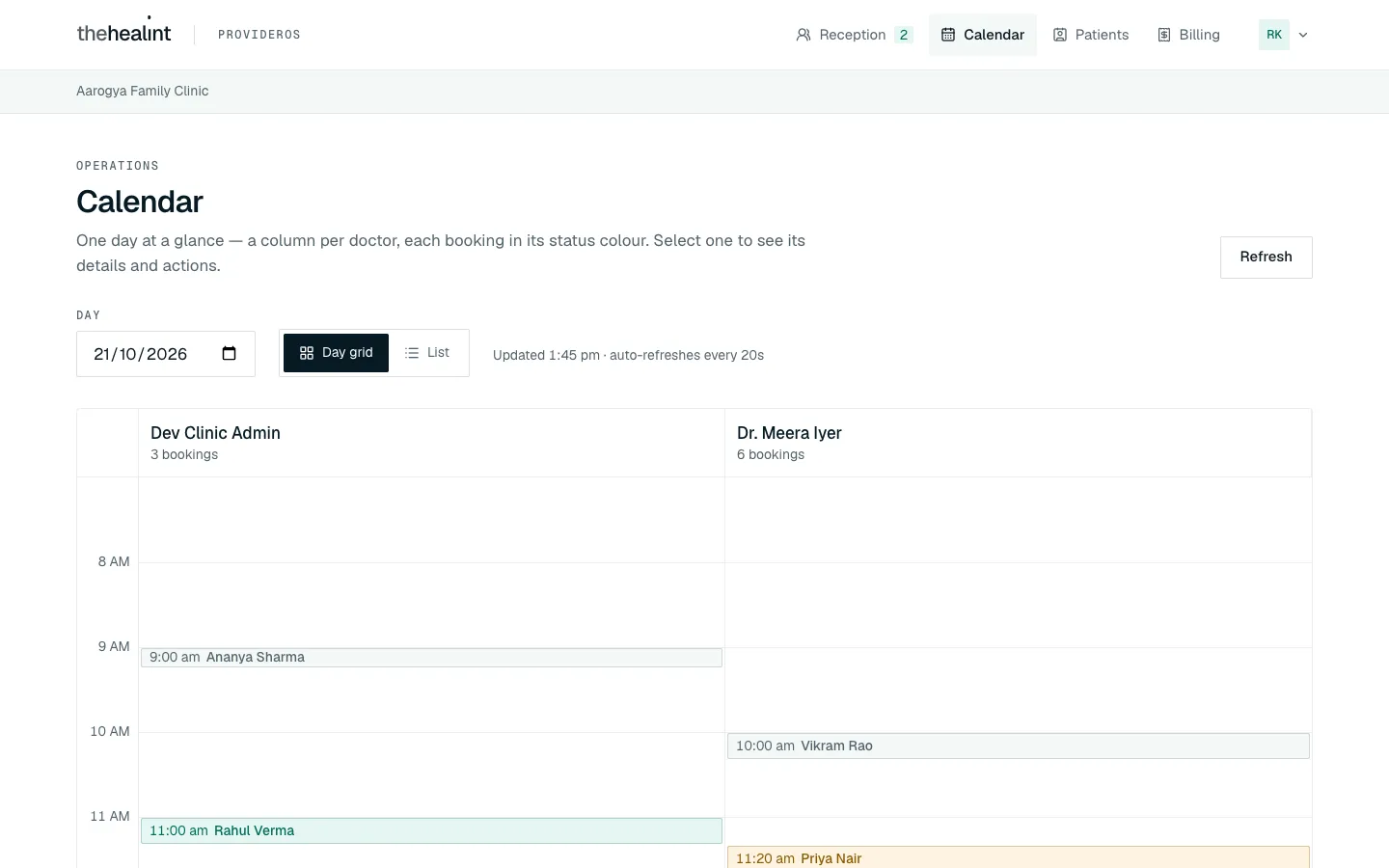Click Aarogya Family Clinic breadcrumb
The height and width of the screenshot is (868, 1389).
click(x=143, y=91)
